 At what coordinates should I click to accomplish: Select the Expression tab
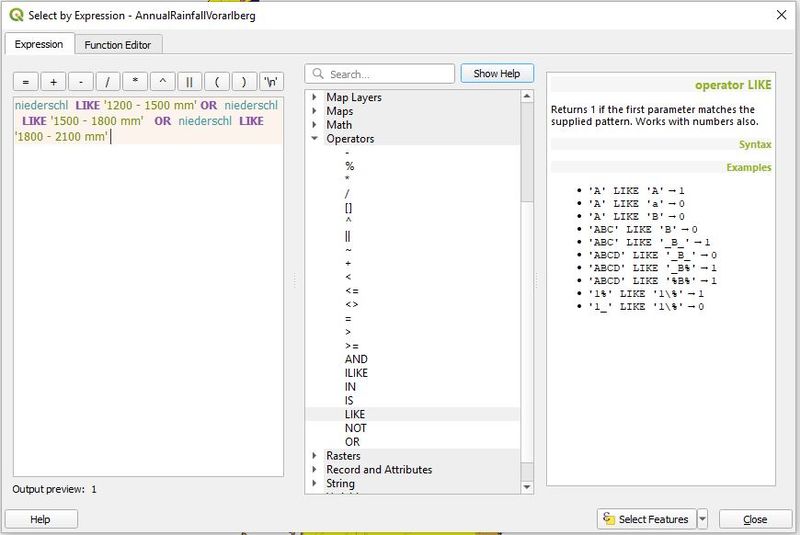pyautogui.click(x=39, y=45)
